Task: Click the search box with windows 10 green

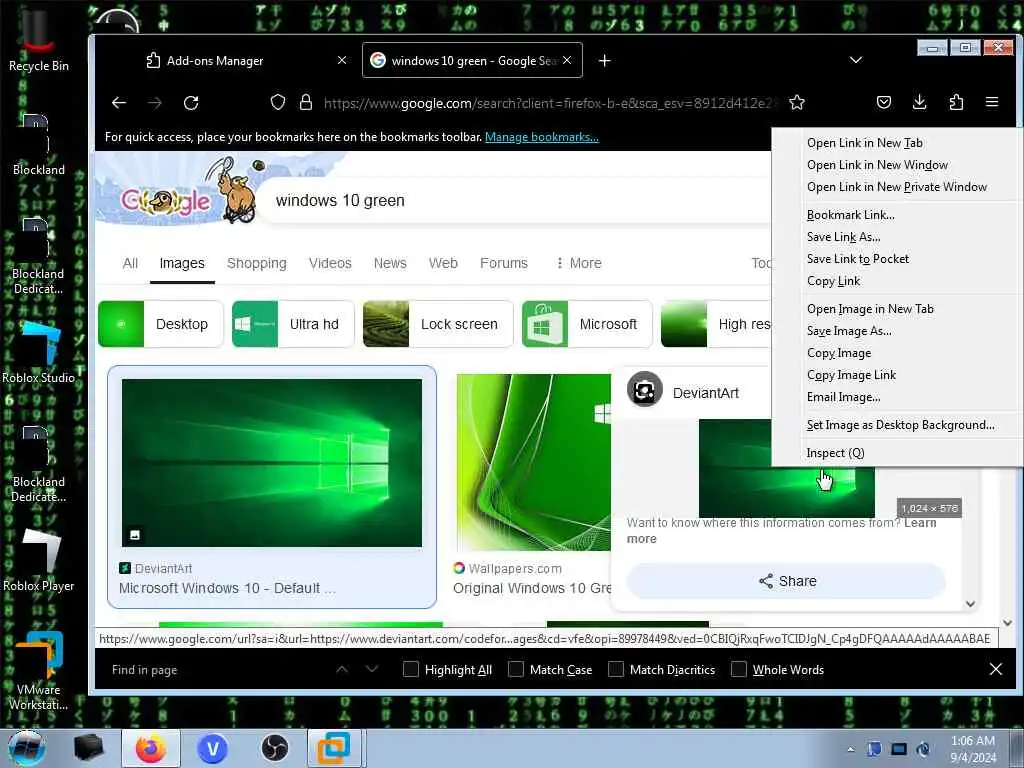Action: pos(516,200)
